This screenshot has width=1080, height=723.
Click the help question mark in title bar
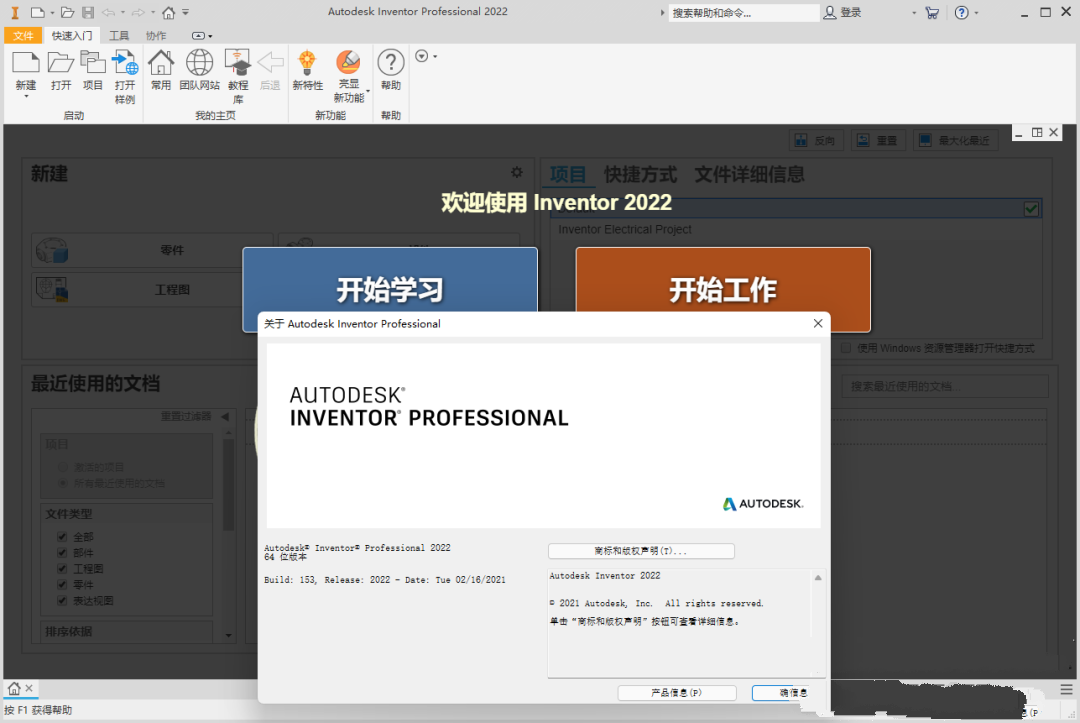click(962, 12)
